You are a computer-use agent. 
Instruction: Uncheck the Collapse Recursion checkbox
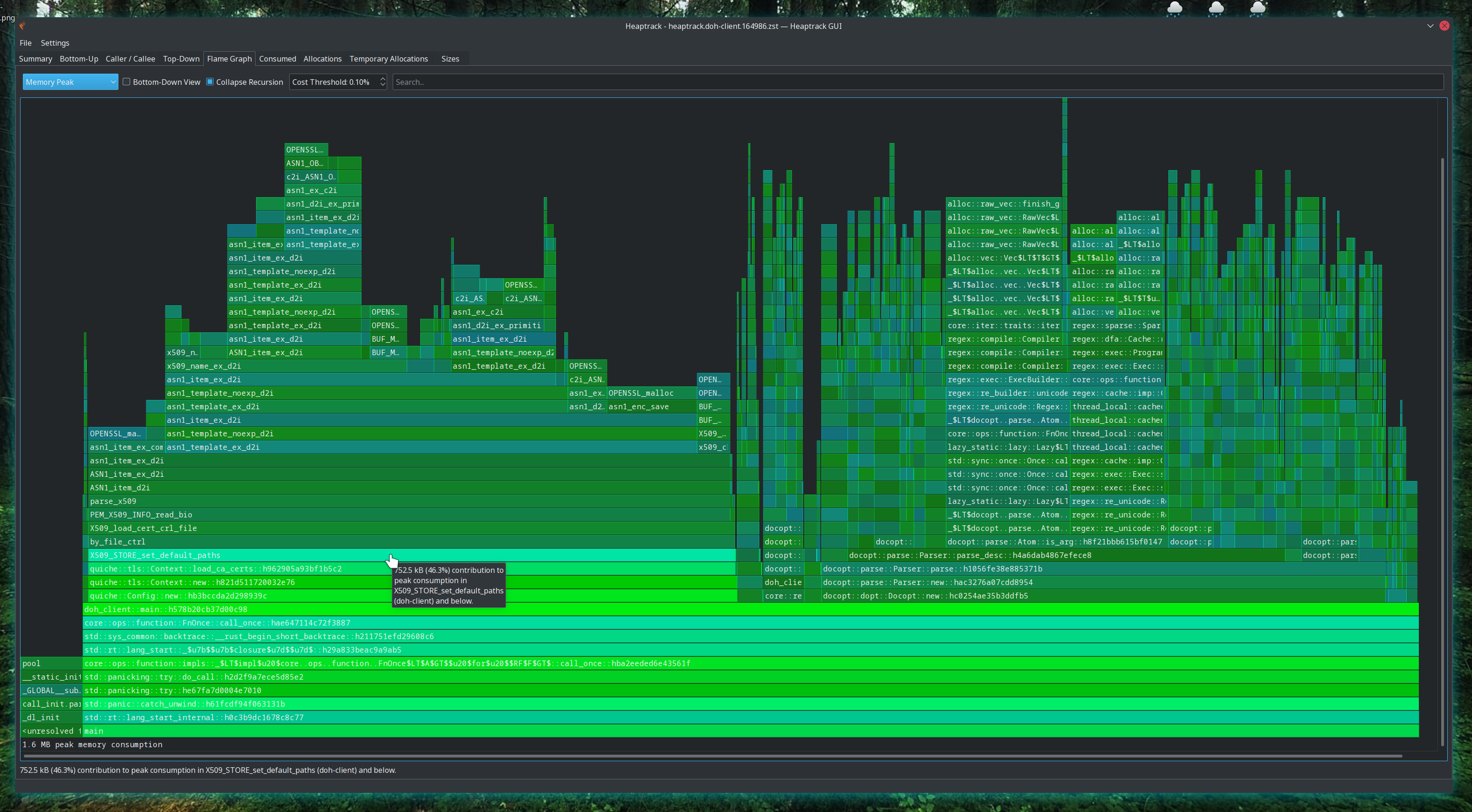pos(210,82)
